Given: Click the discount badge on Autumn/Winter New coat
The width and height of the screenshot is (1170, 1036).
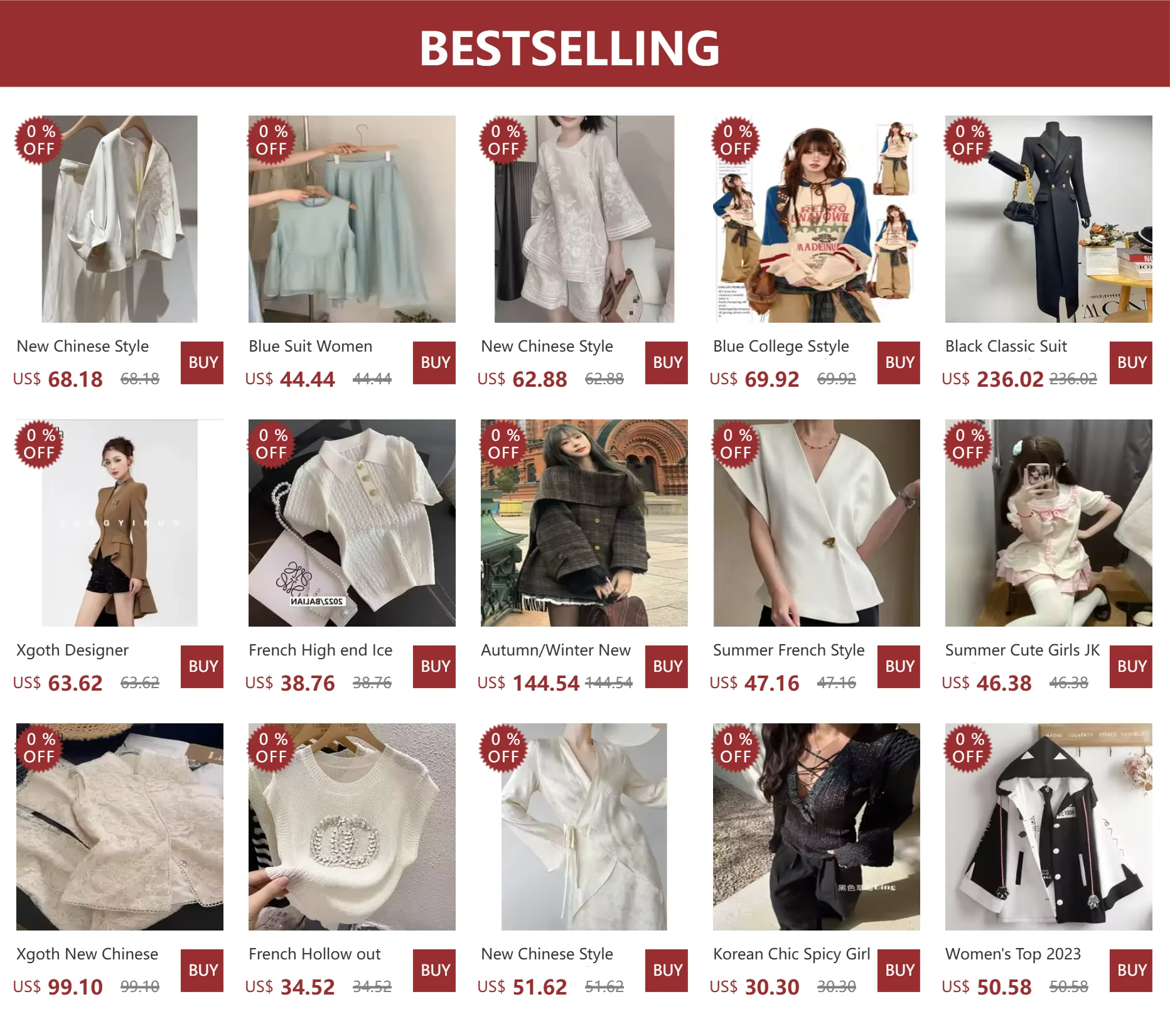Looking at the screenshot, I should (x=504, y=444).
